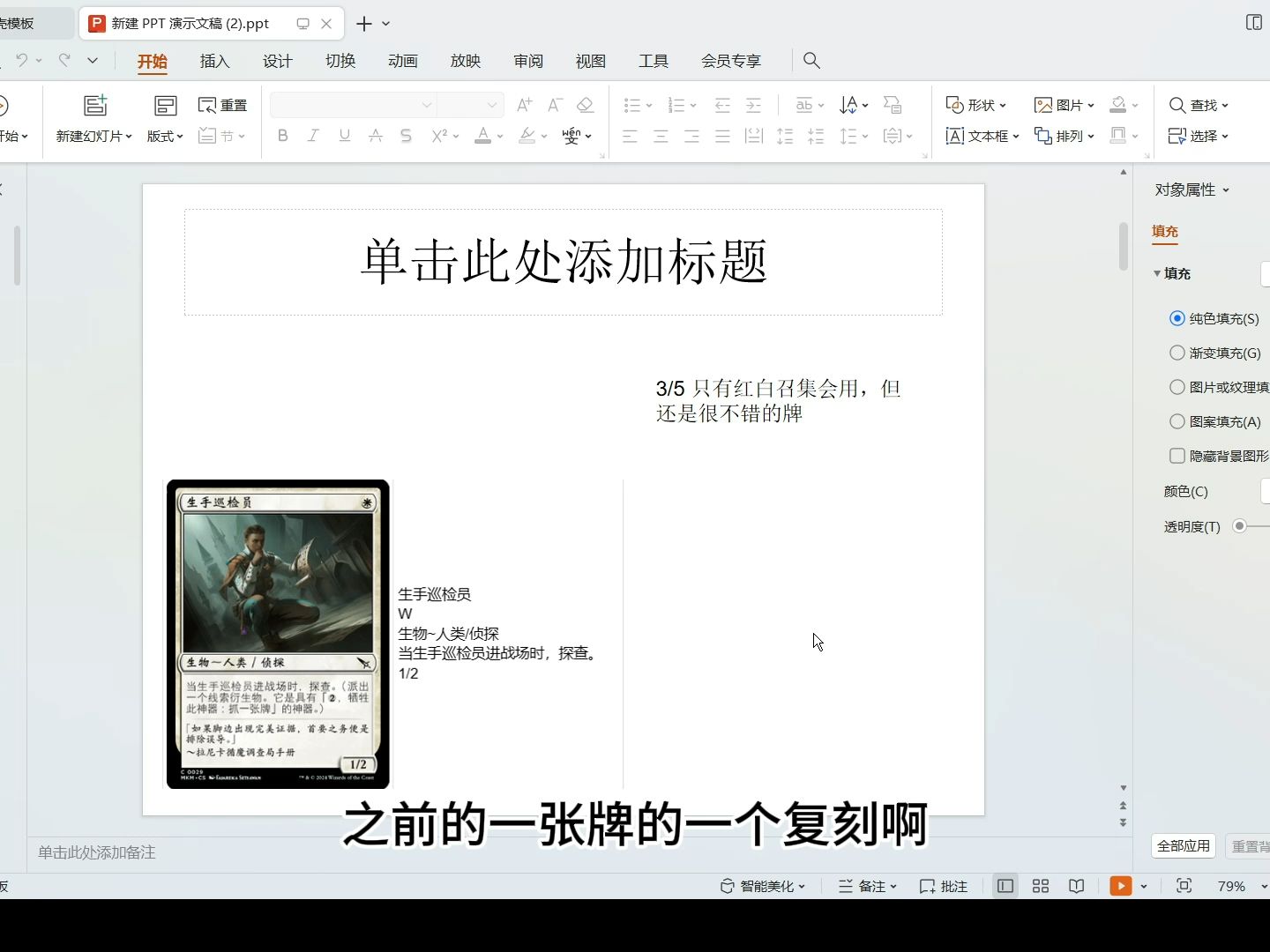This screenshot has width=1270, height=952.
Task: Toggle Notes (备注) in status bar
Action: tap(867, 886)
